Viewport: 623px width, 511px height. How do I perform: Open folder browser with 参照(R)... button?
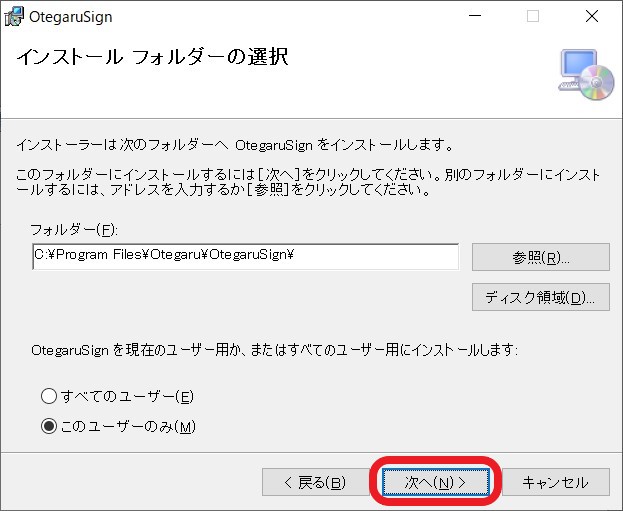tap(540, 257)
